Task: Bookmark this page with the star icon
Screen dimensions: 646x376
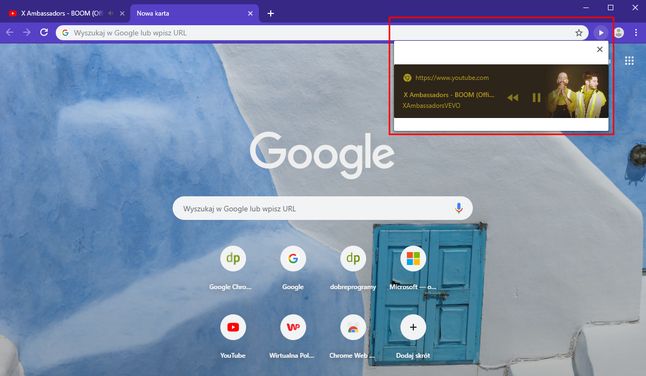Action: (579, 33)
